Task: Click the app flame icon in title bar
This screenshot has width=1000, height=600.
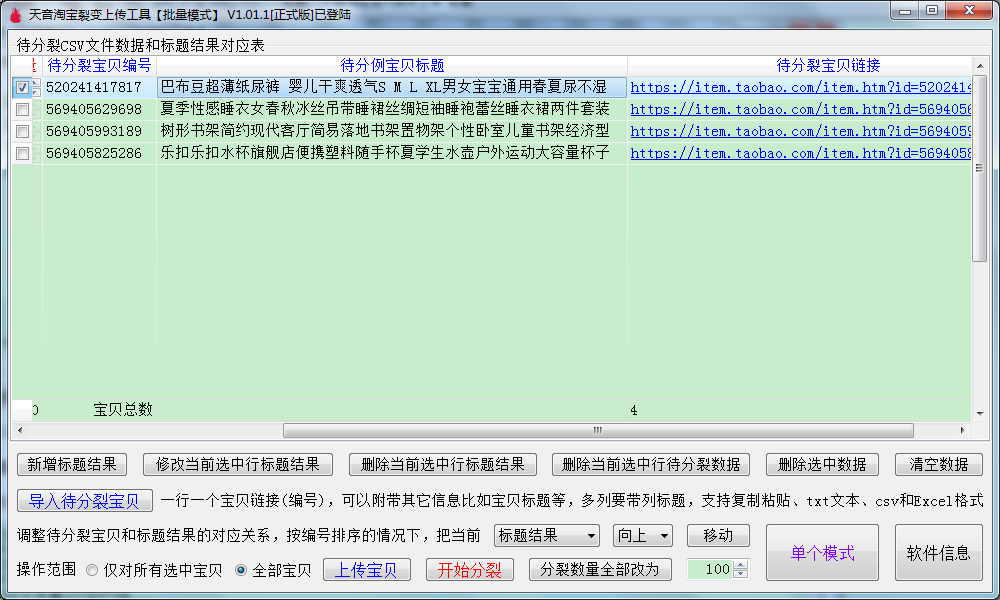Action: click(14, 14)
